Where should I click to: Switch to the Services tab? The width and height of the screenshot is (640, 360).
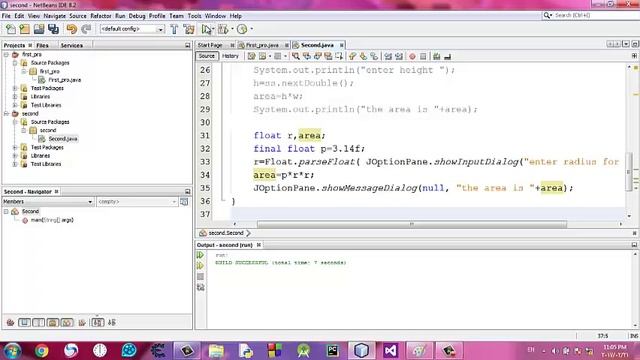[x=71, y=45]
